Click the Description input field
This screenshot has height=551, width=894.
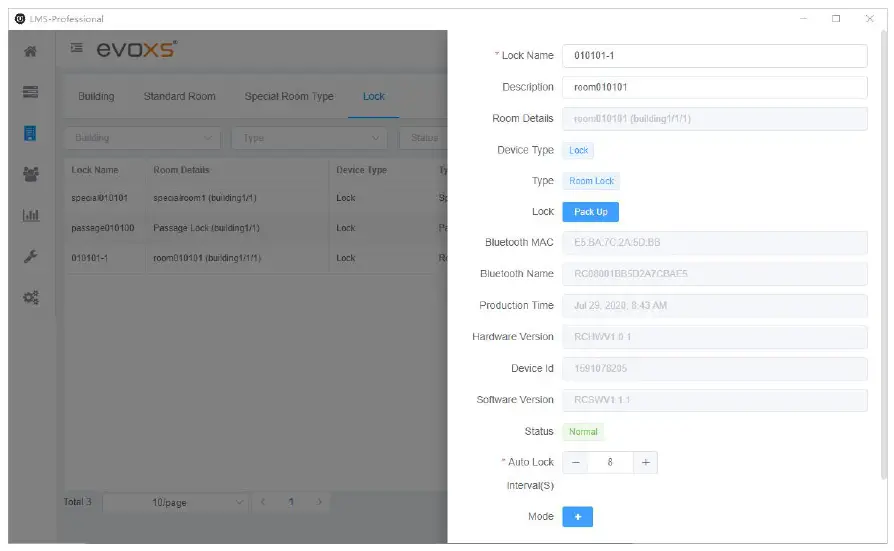[714, 87]
